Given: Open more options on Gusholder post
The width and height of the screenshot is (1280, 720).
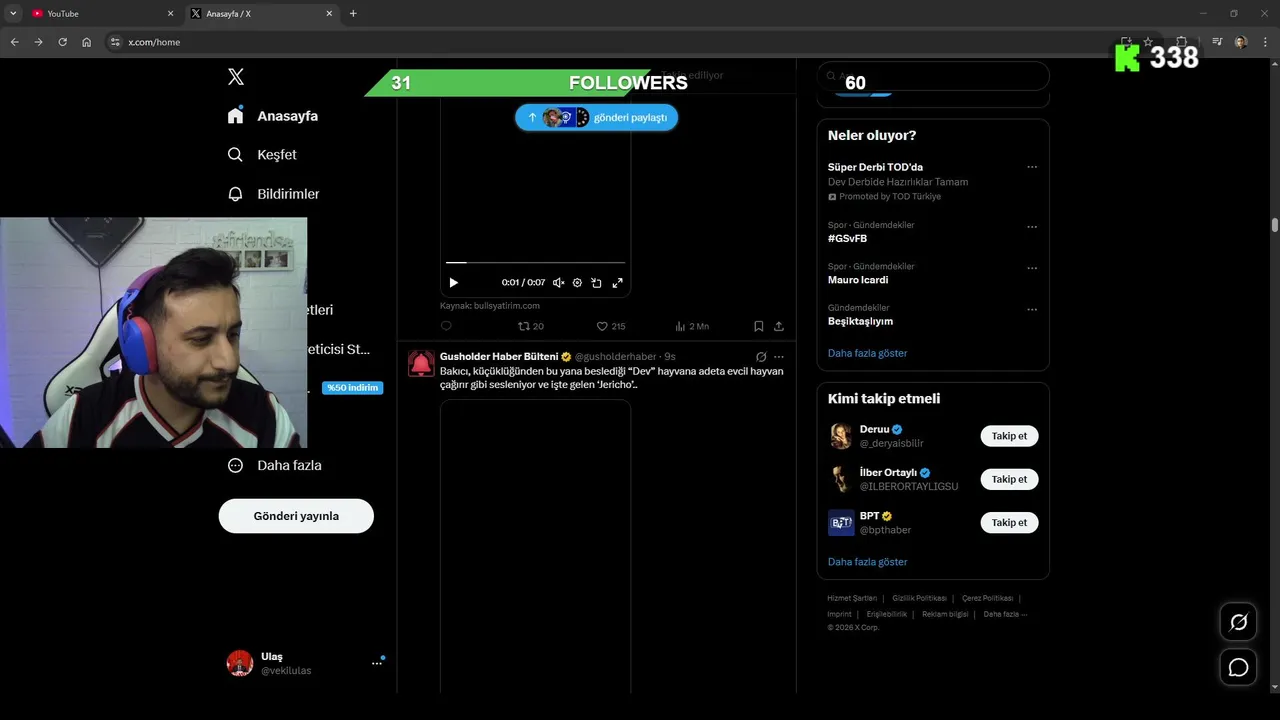Looking at the screenshot, I should (x=779, y=357).
